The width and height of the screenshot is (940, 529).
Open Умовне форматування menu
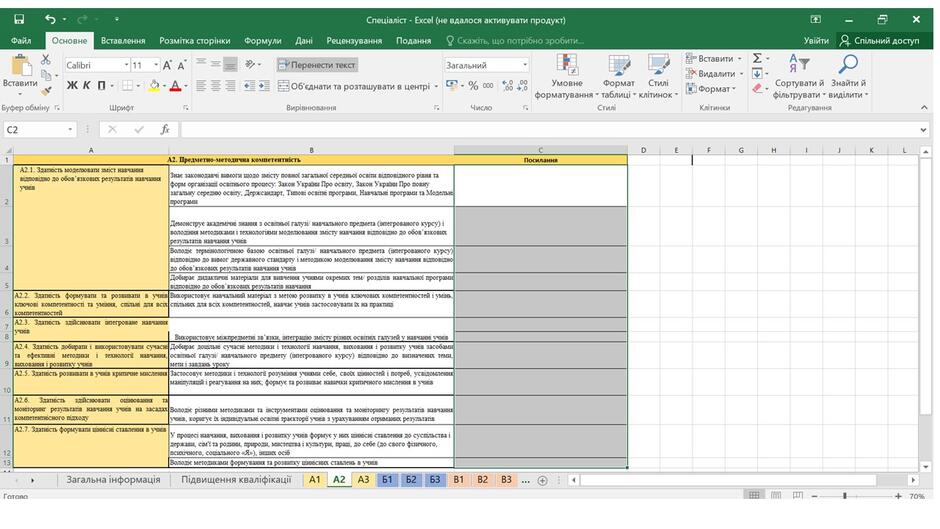pos(567,76)
